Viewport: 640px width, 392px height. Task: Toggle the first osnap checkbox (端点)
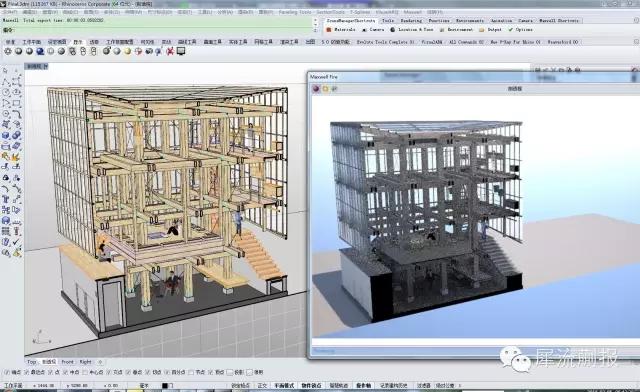coord(6,372)
